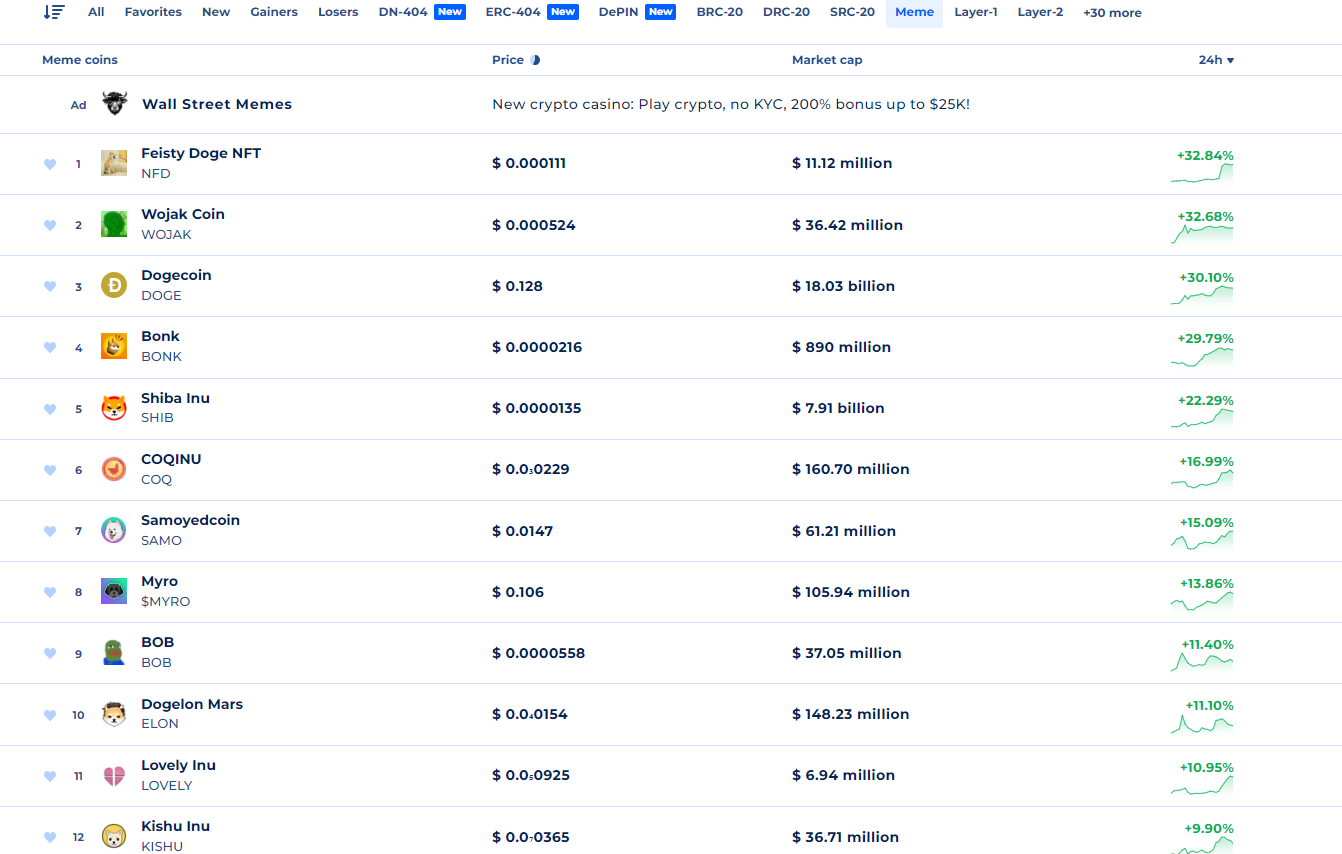Screen dimensions: 1342x854
Task: Click the Lovely Inu heart logo
Action: point(114,776)
